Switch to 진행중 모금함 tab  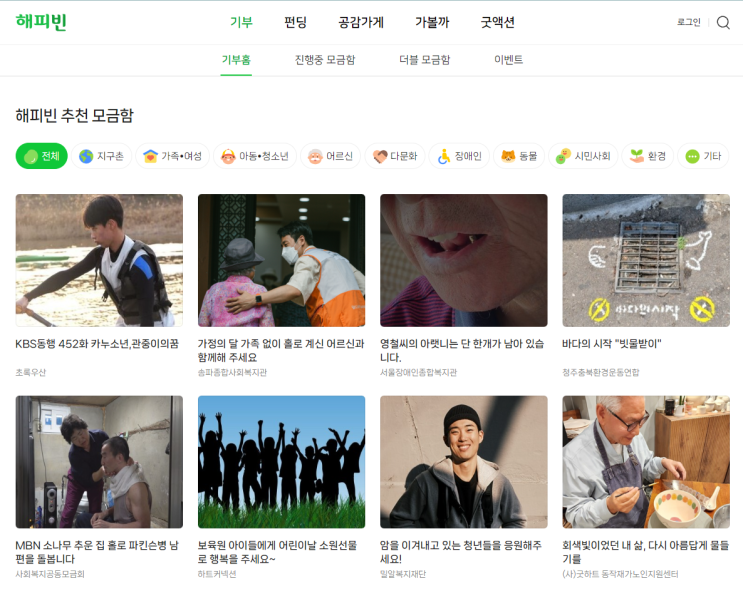[x=325, y=60]
